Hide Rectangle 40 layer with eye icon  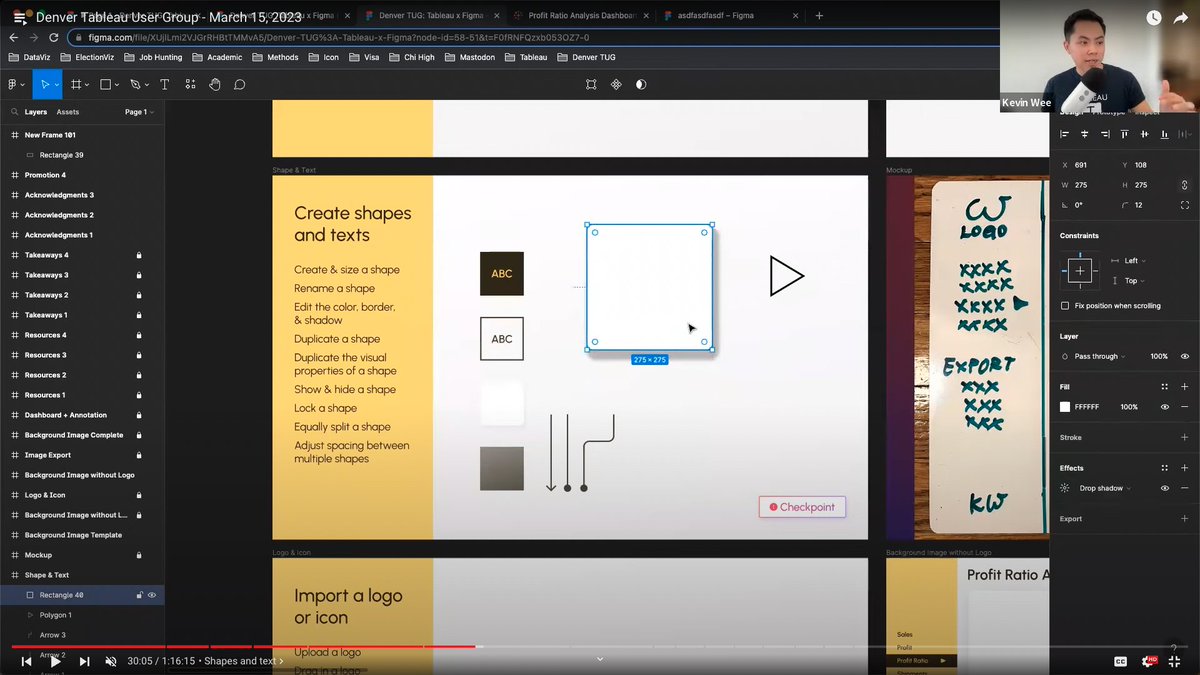[152, 595]
